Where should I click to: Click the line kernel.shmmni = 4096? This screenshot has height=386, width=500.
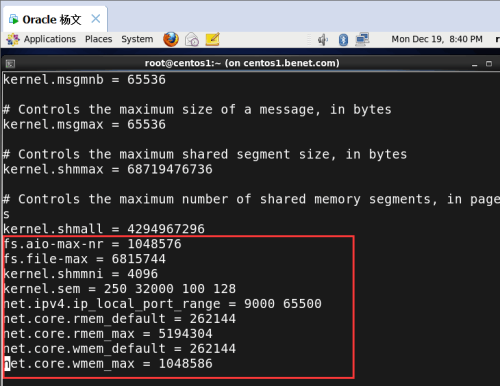coord(80,274)
